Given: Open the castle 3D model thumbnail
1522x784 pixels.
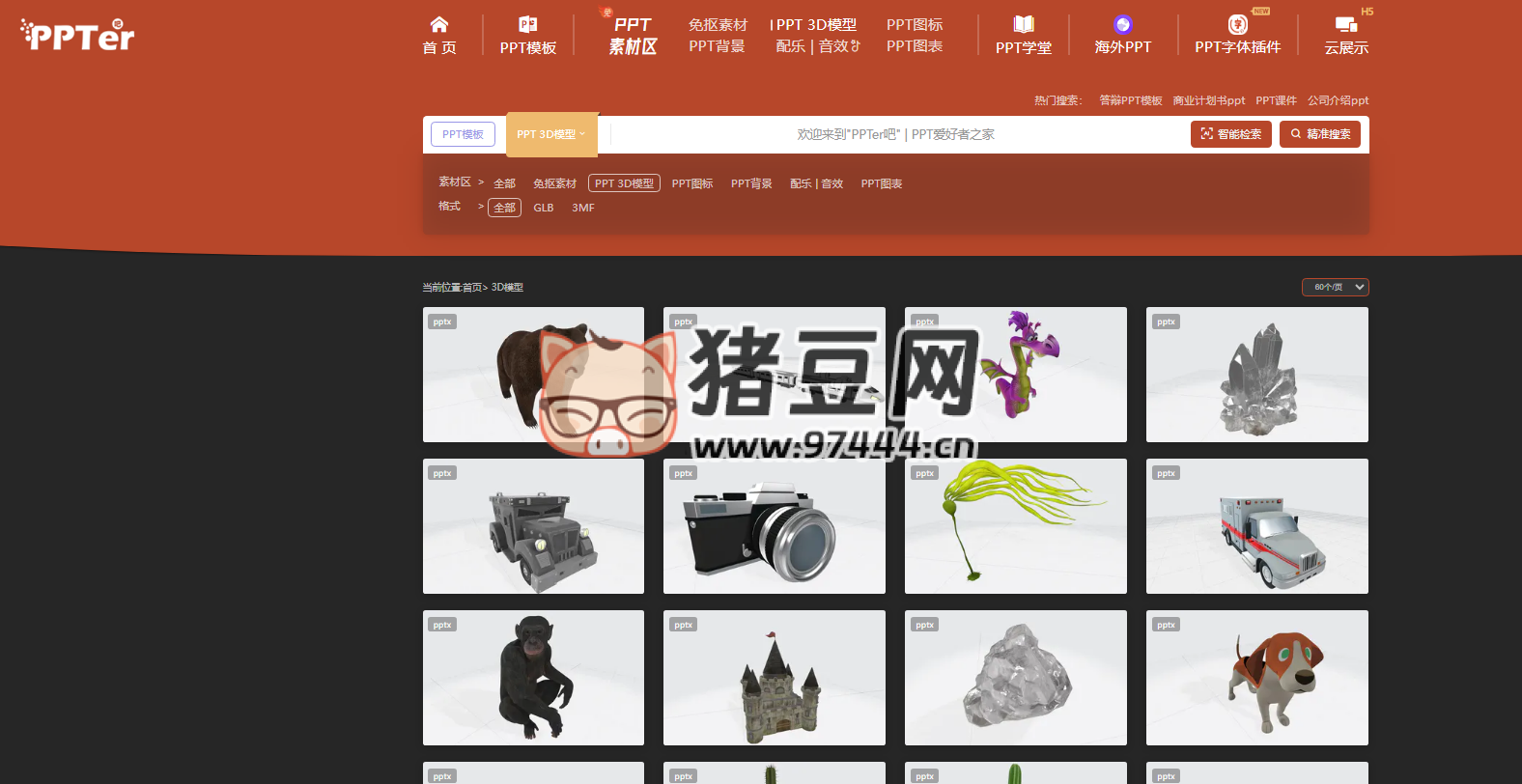Looking at the screenshot, I should (775, 678).
